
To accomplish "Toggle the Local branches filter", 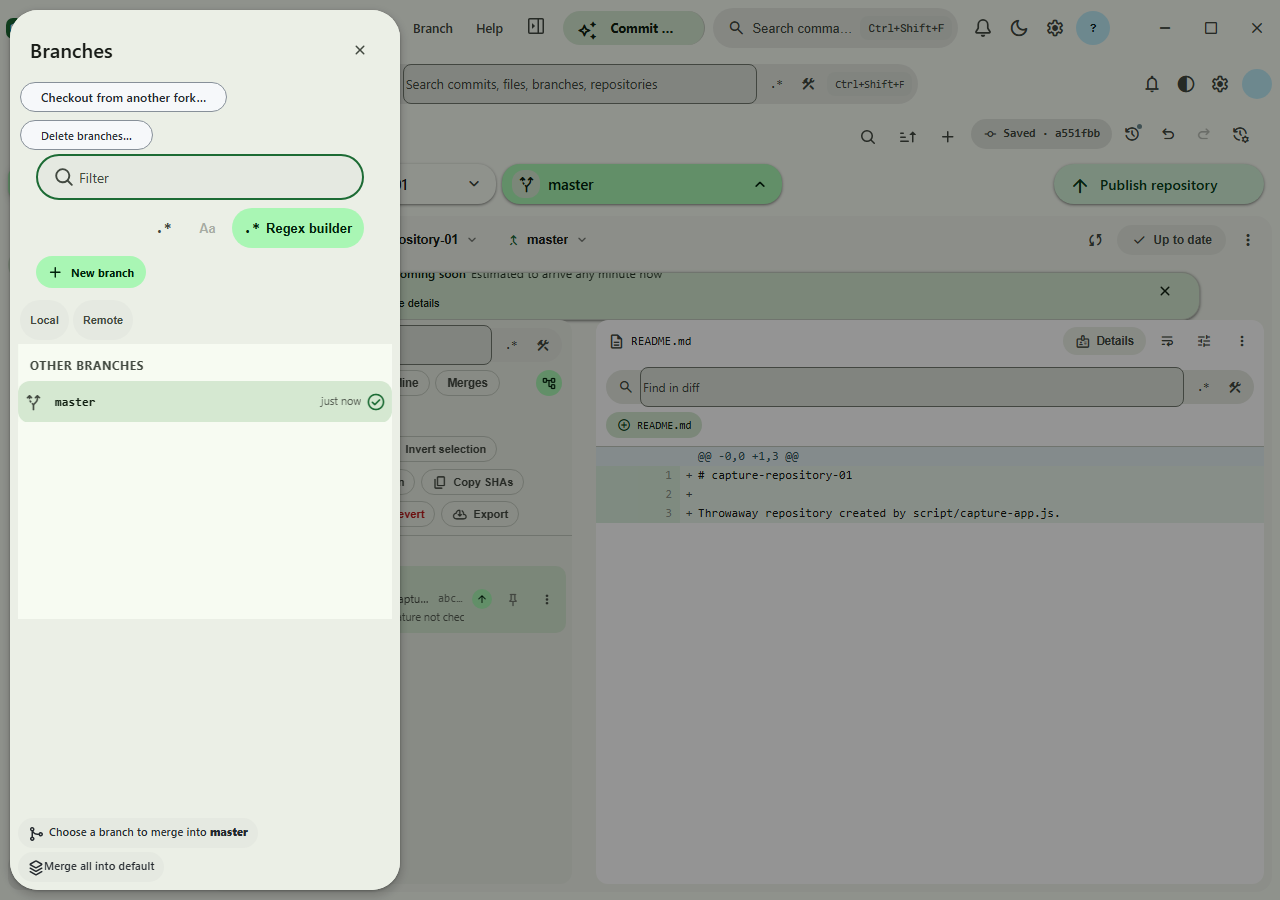I will 44,320.
